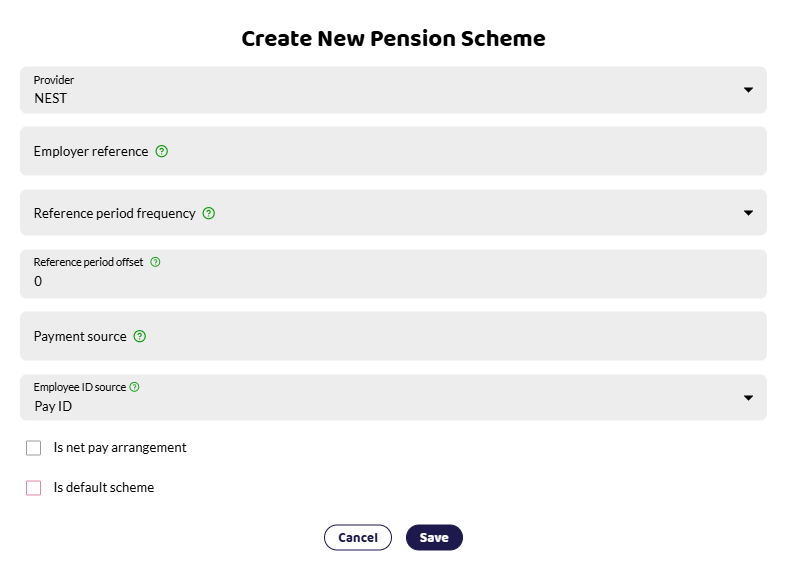Tick the Is net pay arrangement checkbox
This screenshot has width=788, height=577.
point(34,448)
